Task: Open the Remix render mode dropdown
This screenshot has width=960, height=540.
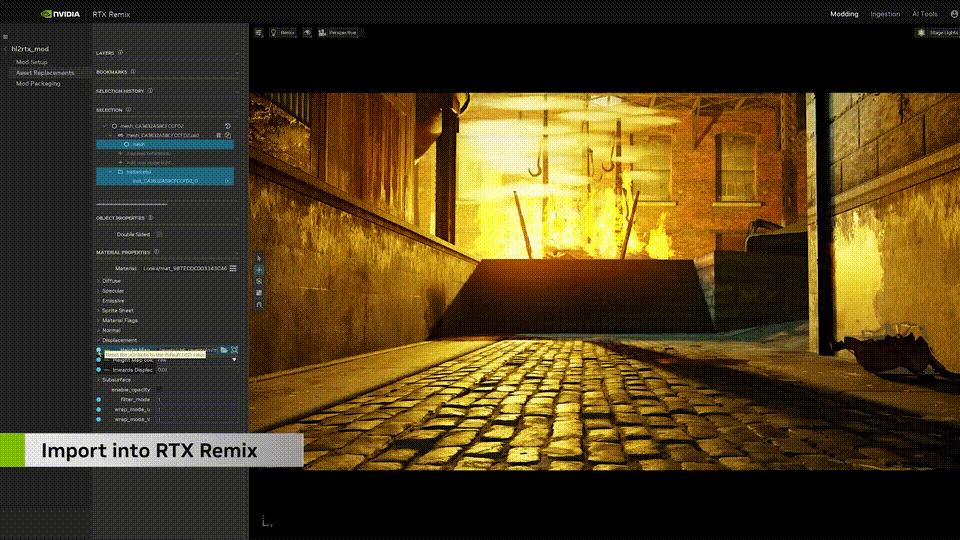Action: click(x=283, y=32)
